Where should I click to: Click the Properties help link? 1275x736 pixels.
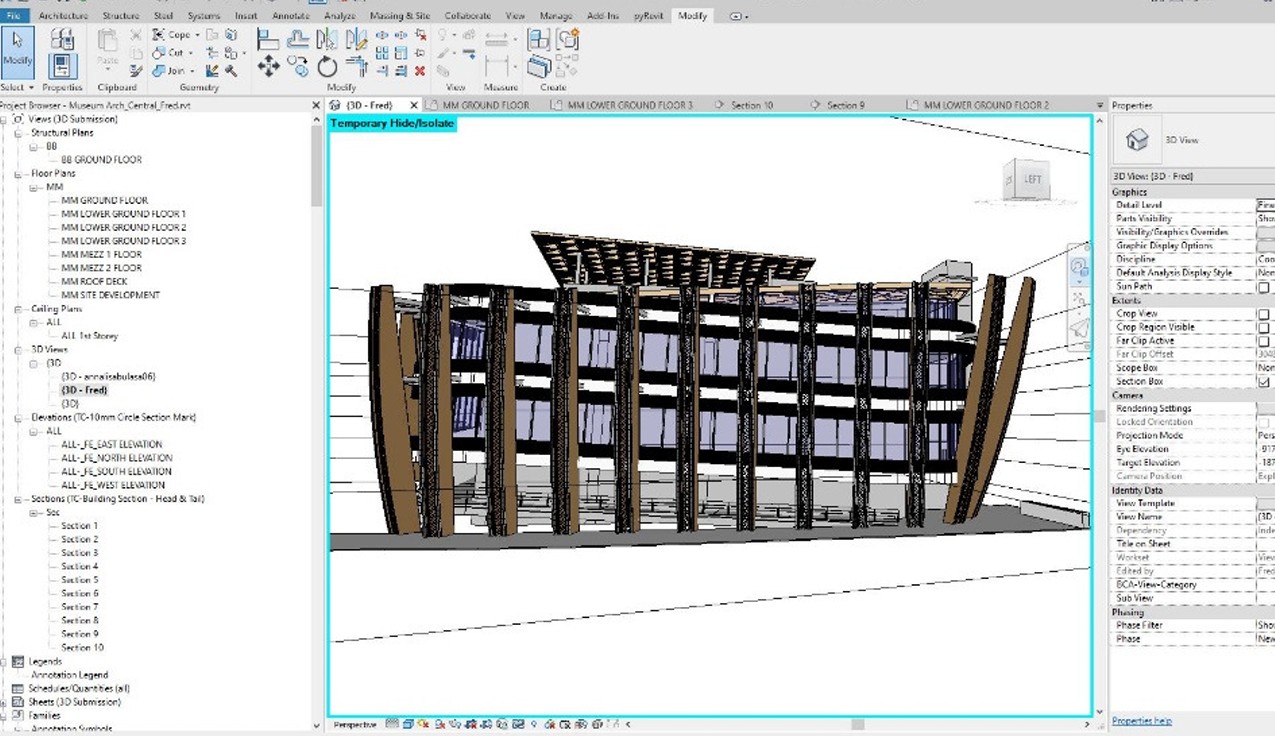pos(1141,721)
